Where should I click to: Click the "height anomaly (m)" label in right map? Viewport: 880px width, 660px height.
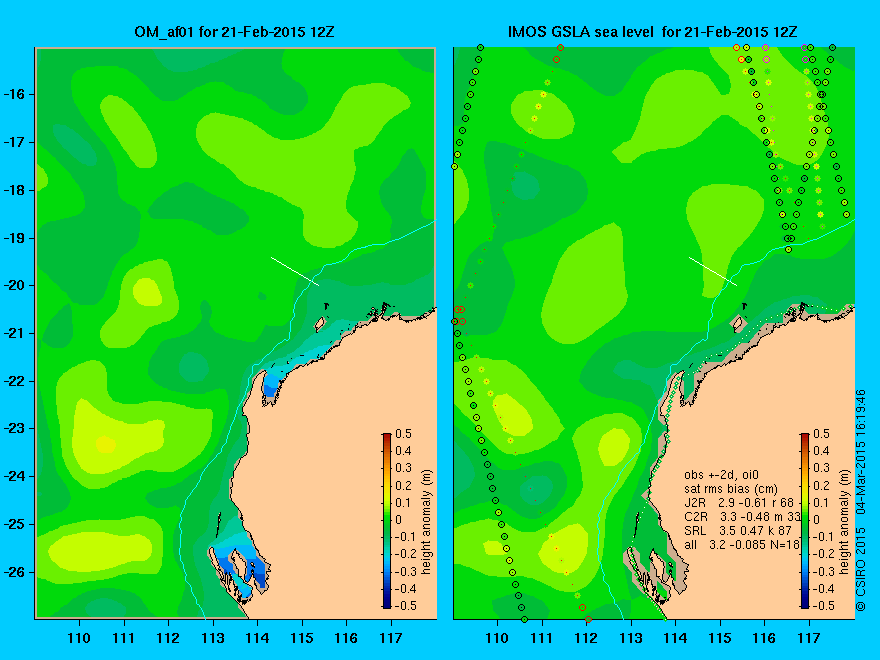[845, 522]
